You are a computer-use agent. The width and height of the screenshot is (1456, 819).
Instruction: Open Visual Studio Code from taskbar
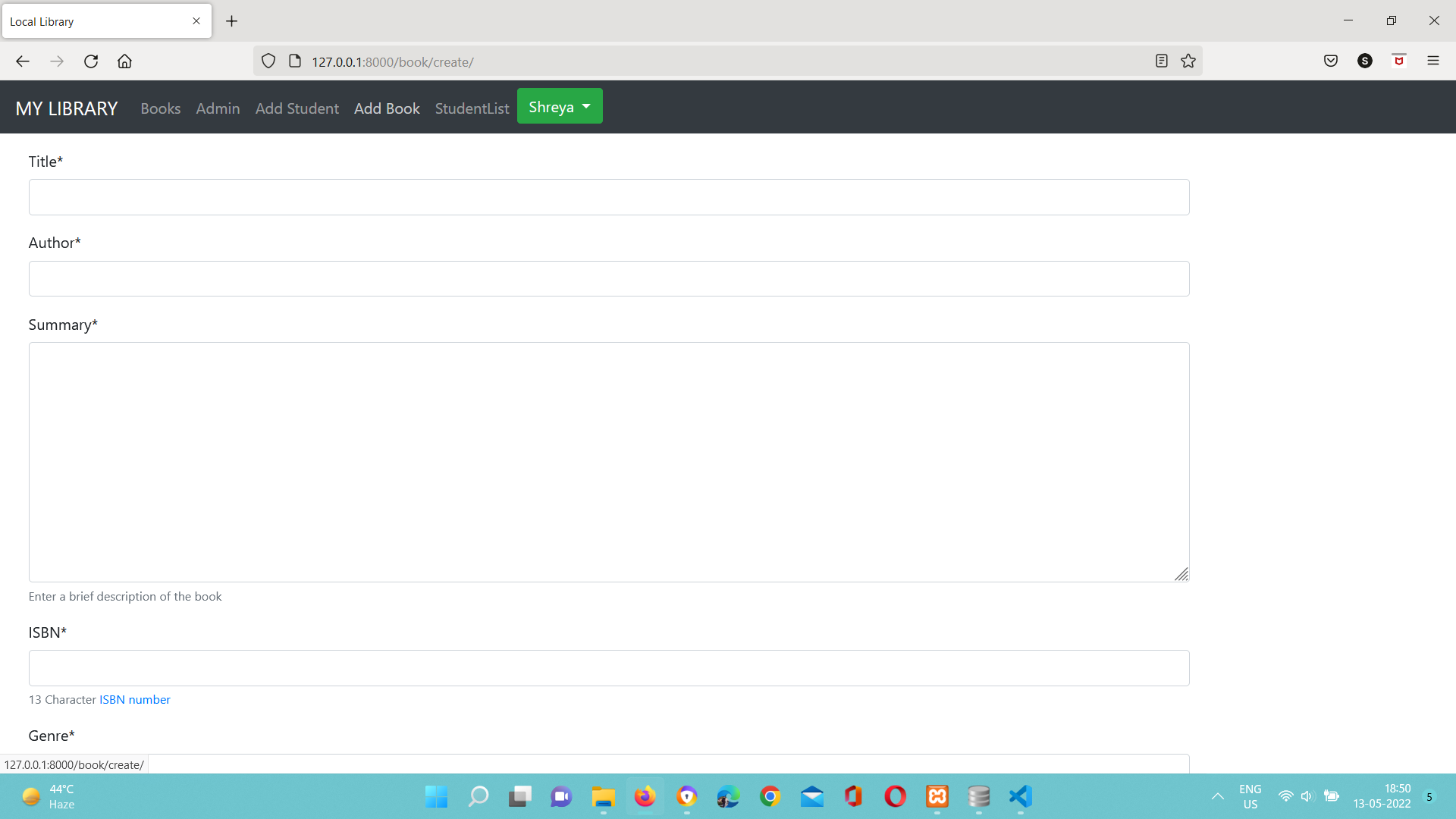coord(1021,797)
